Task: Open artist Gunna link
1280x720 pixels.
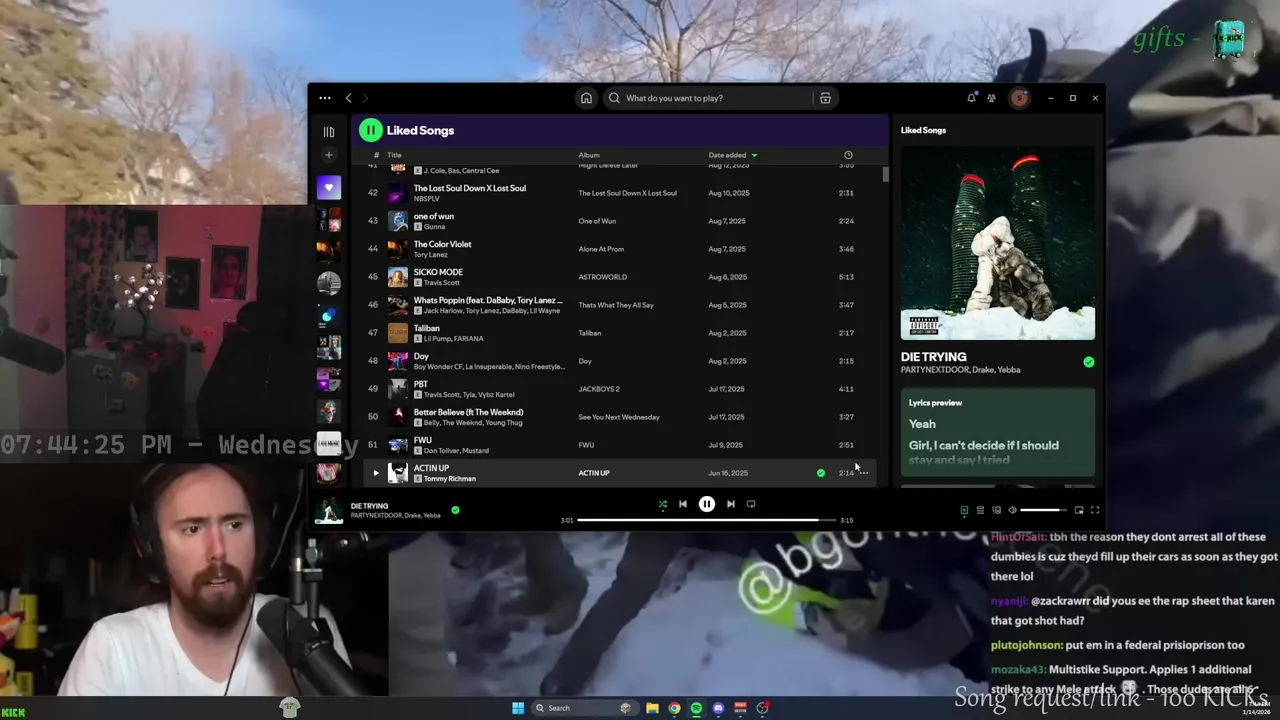Action: click(x=434, y=227)
